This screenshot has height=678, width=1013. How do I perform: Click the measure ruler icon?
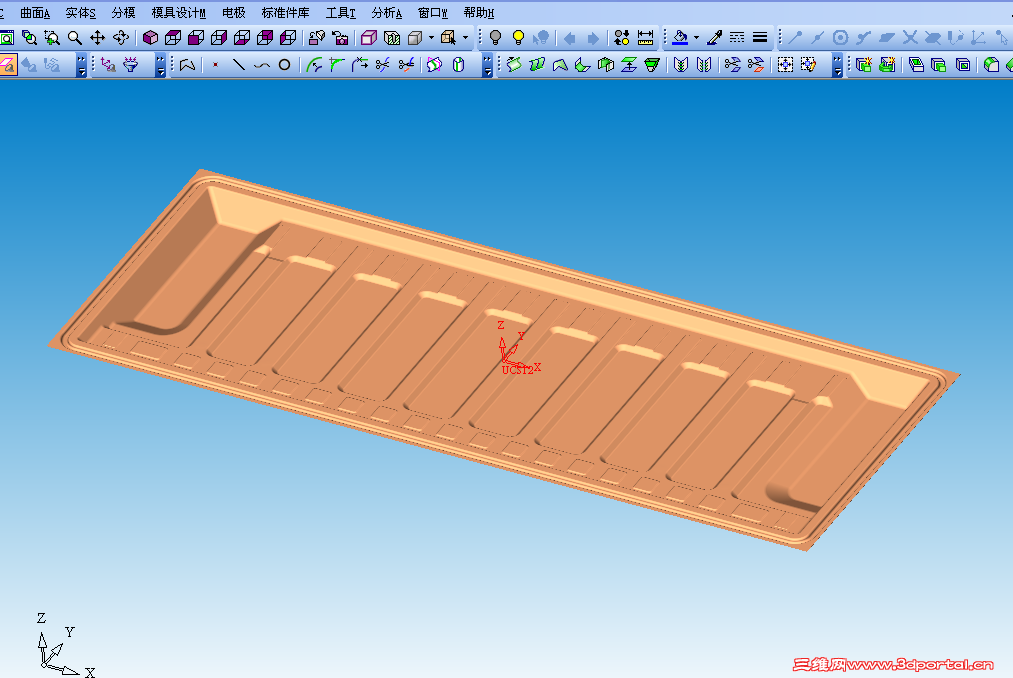[645, 37]
